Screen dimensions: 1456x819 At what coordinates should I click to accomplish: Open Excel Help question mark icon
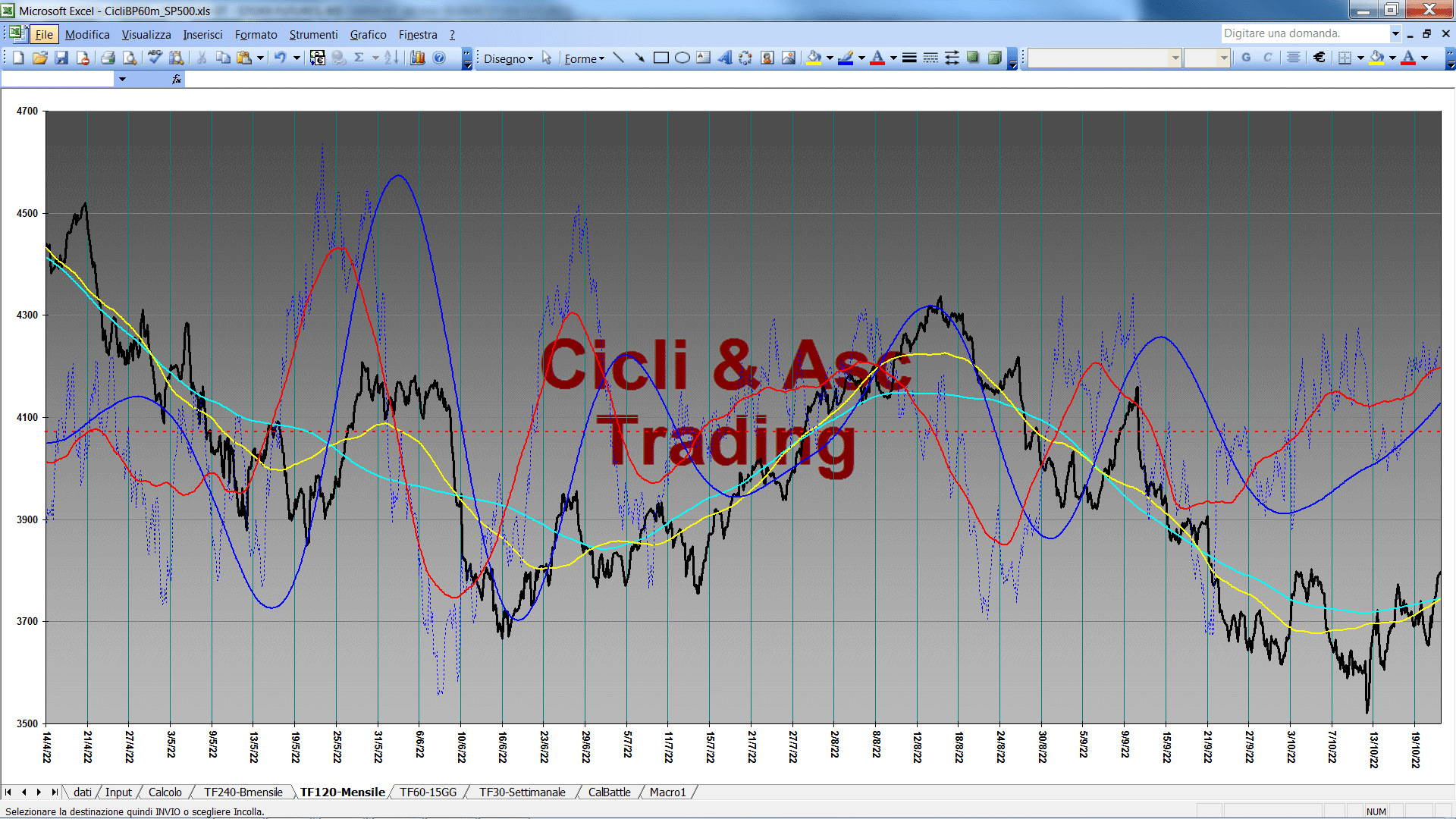tap(439, 58)
